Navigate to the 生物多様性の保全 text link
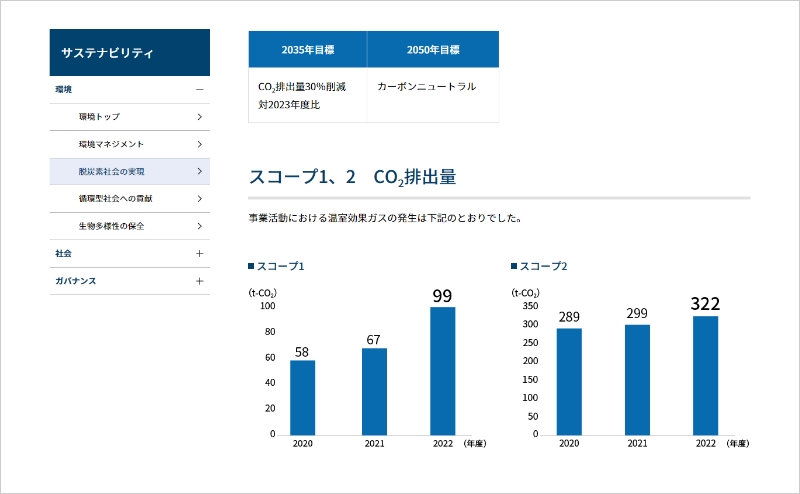 [x=111, y=226]
